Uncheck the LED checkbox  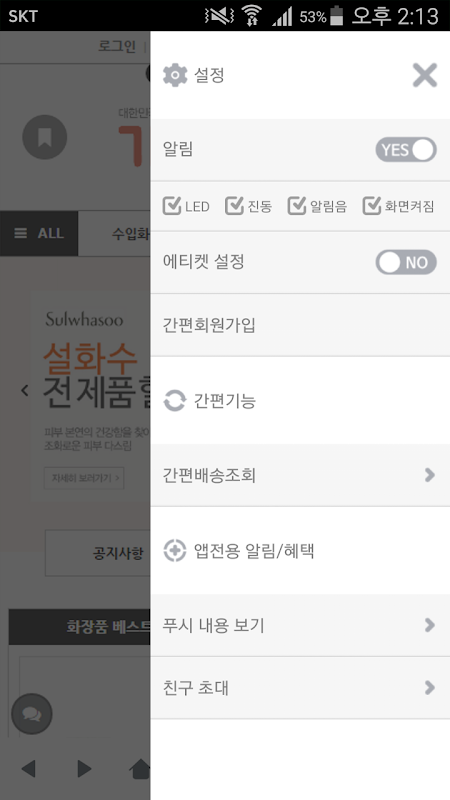172,206
